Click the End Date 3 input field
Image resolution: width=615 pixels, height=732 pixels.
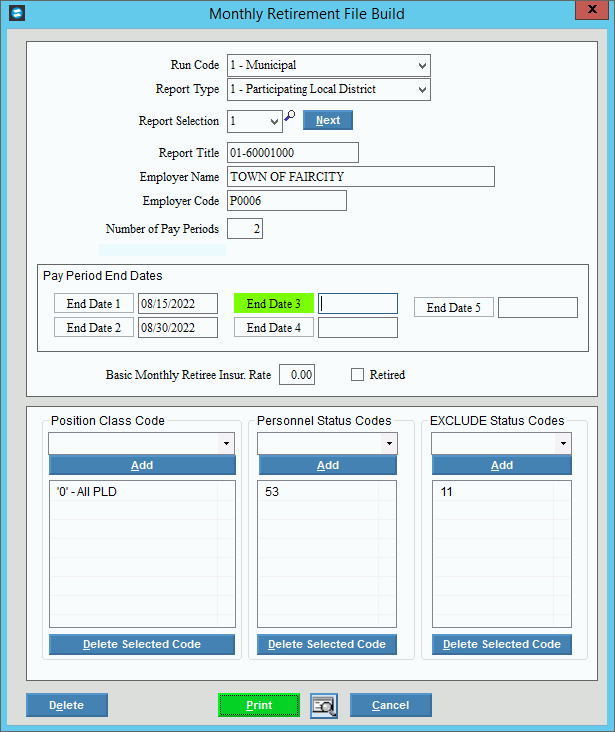358,304
